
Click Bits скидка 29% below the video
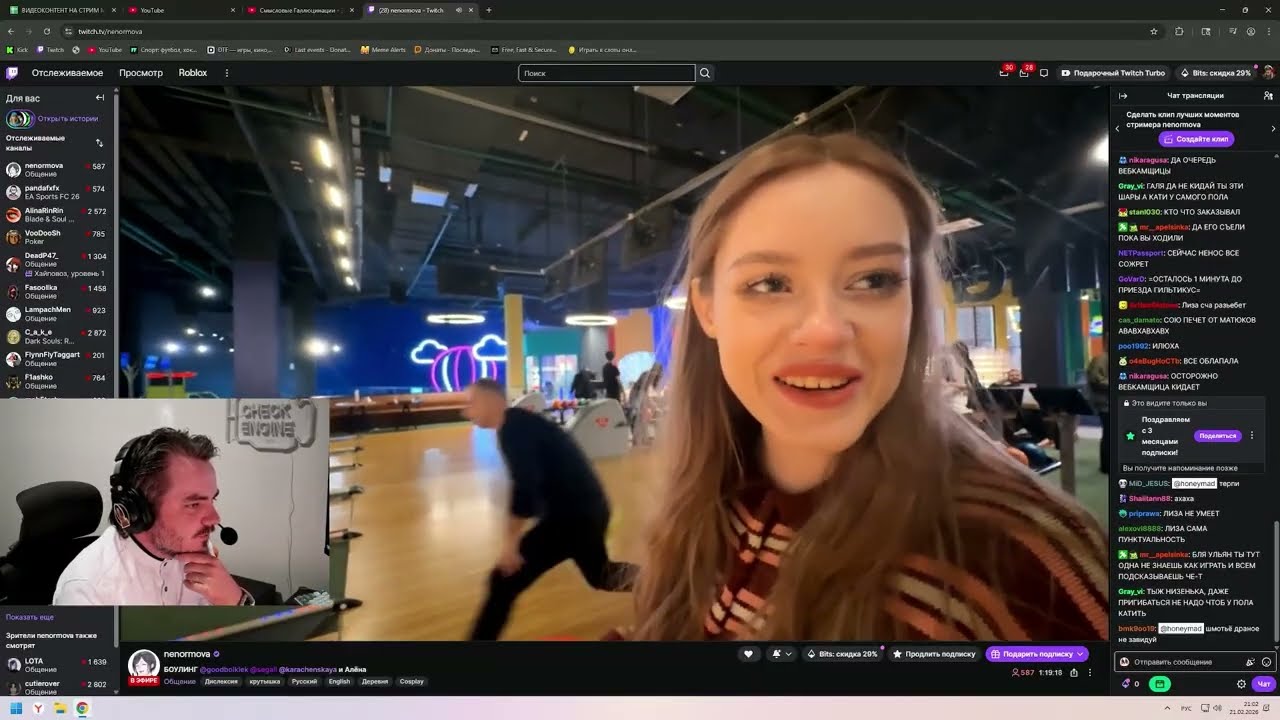[x=842, y=654]
